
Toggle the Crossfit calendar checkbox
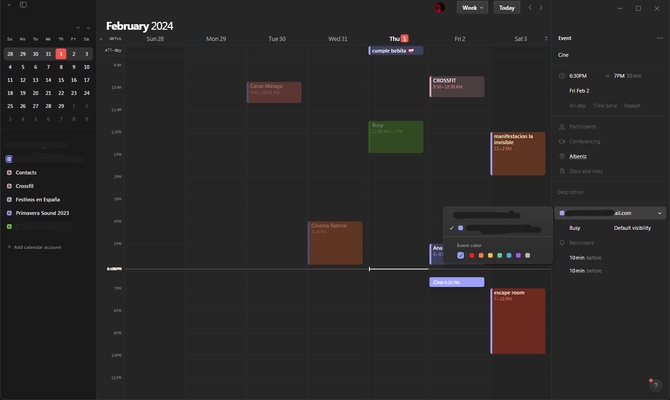[x=9, y=186]
